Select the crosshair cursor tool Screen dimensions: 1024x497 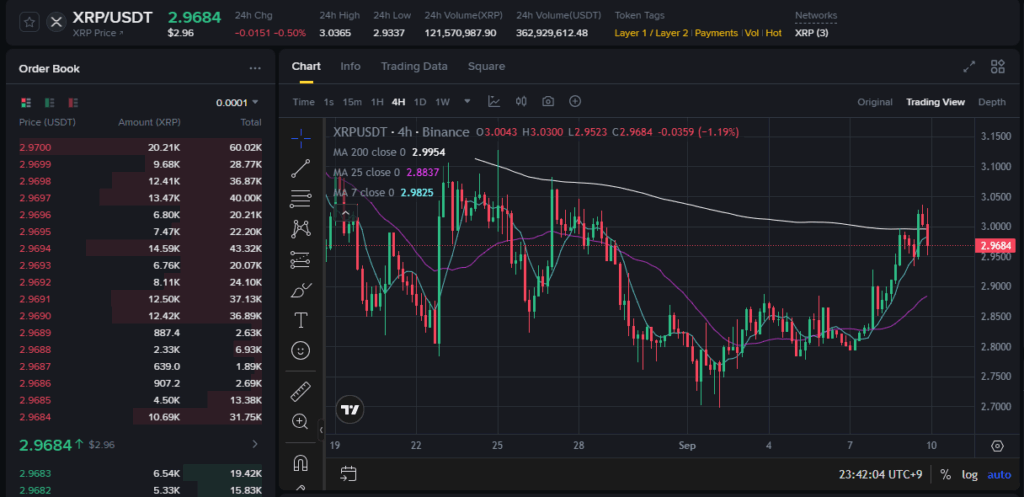300,136
